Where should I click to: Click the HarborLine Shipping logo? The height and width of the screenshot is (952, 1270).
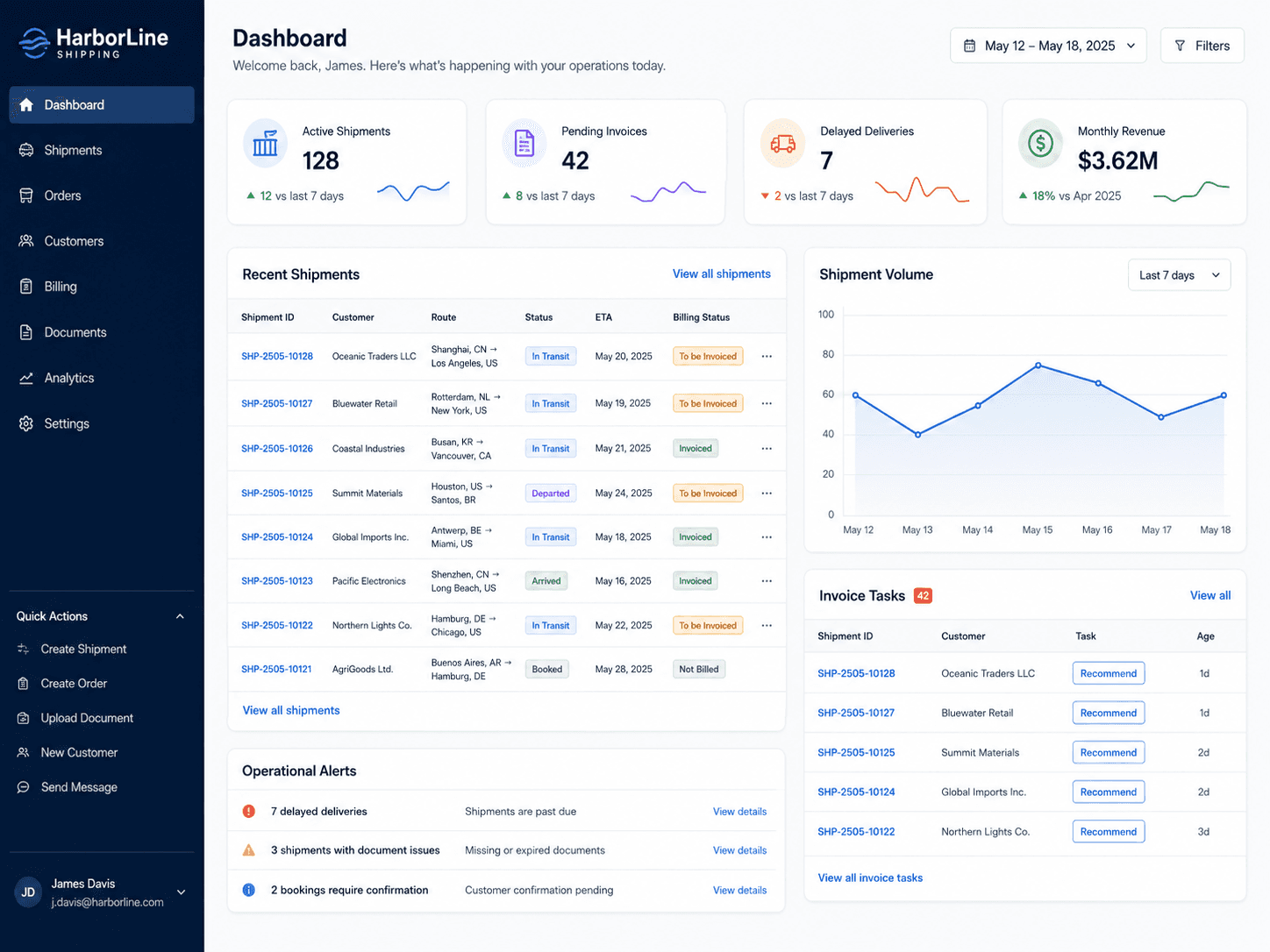coord(93,42)
